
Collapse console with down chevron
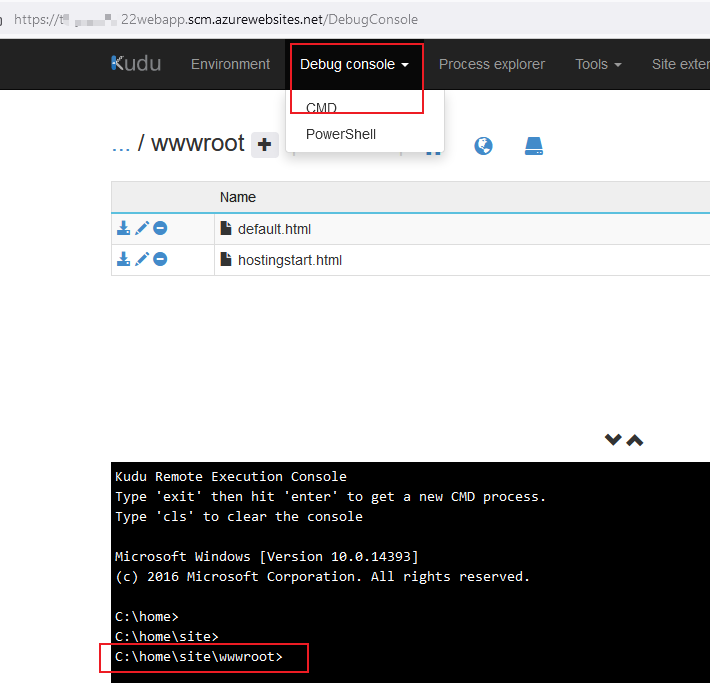click(613, 440)
